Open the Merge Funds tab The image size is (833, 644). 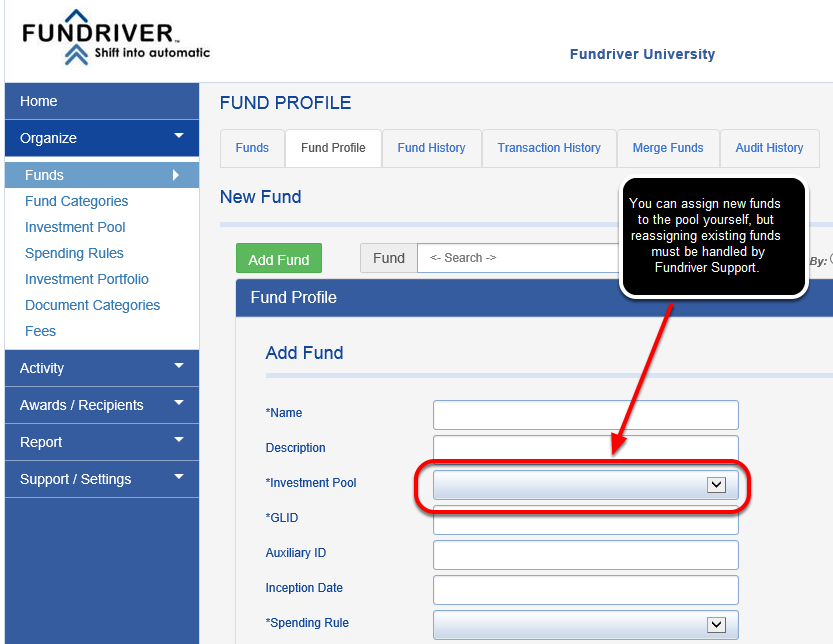(668, 148)
